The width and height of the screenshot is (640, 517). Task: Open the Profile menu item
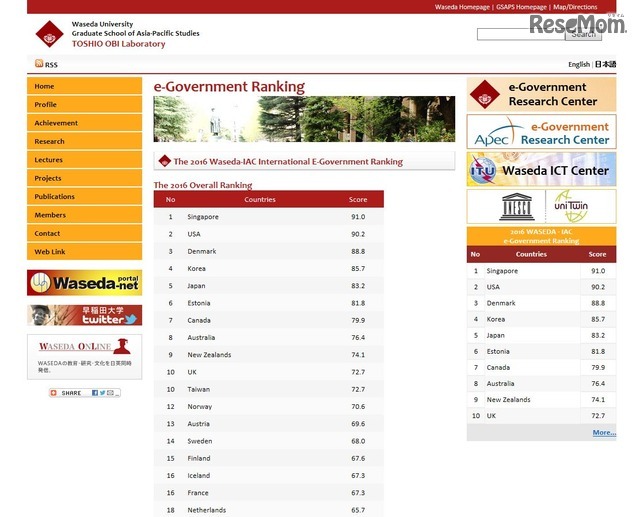tap(84, 104)
